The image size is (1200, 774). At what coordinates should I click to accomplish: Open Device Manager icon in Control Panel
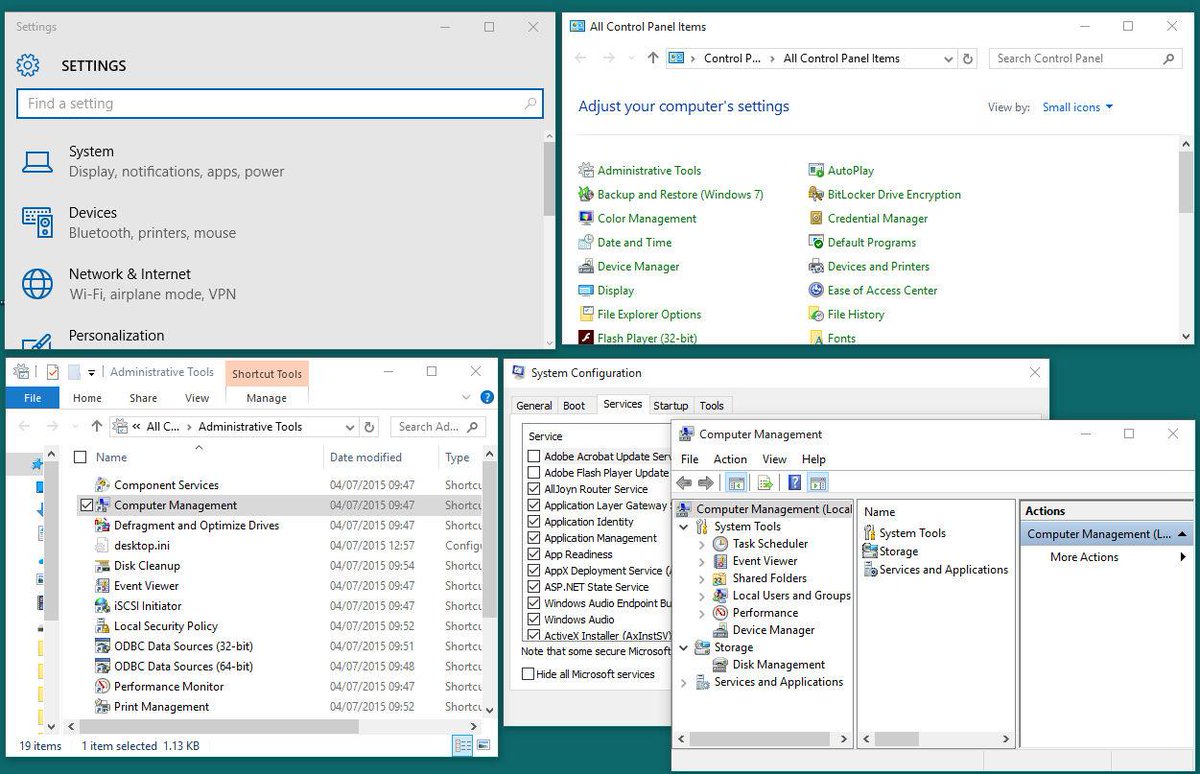[x=587, y=267]
